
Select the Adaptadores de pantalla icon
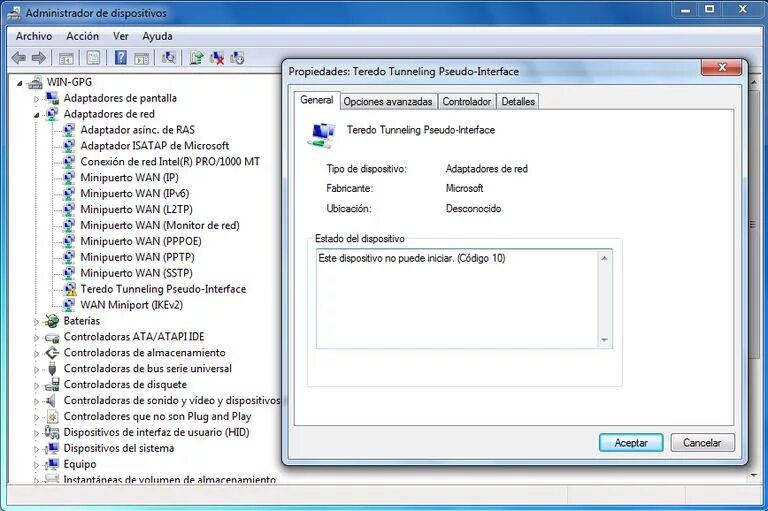click(x=52, y=98)
